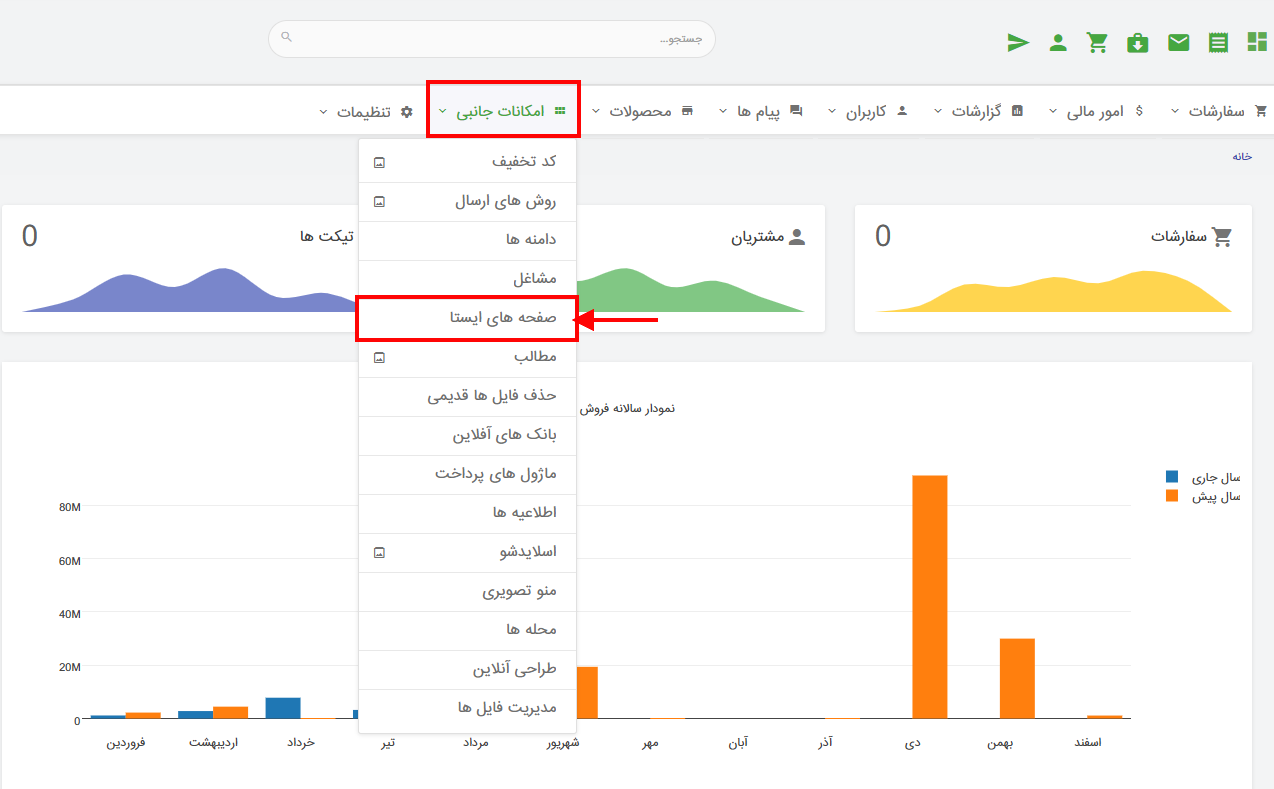Click the green briefcase download icon
This screenshot has height=789, width=1274.
[x=1138, y=42]
